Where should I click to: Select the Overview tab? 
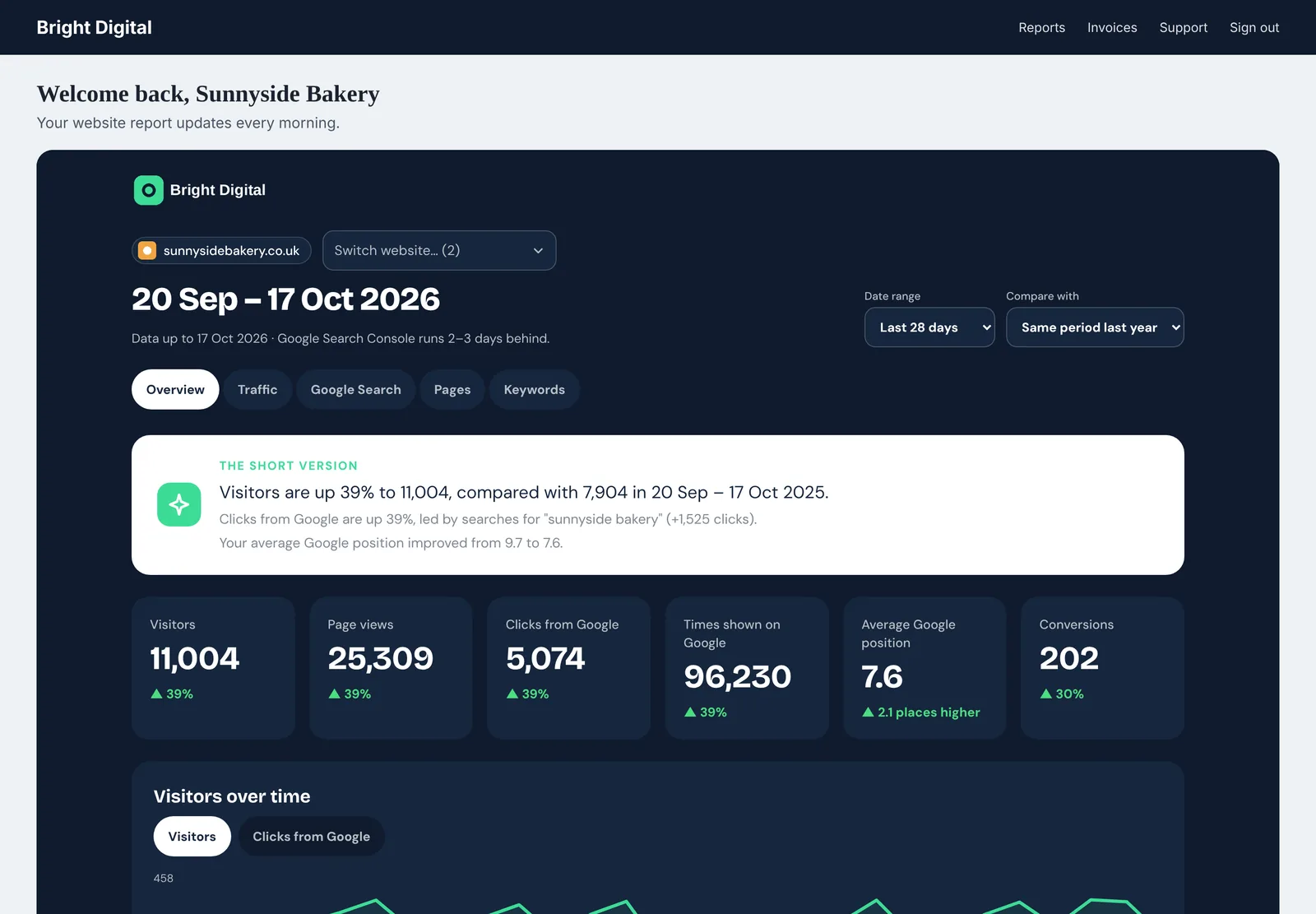175,390
